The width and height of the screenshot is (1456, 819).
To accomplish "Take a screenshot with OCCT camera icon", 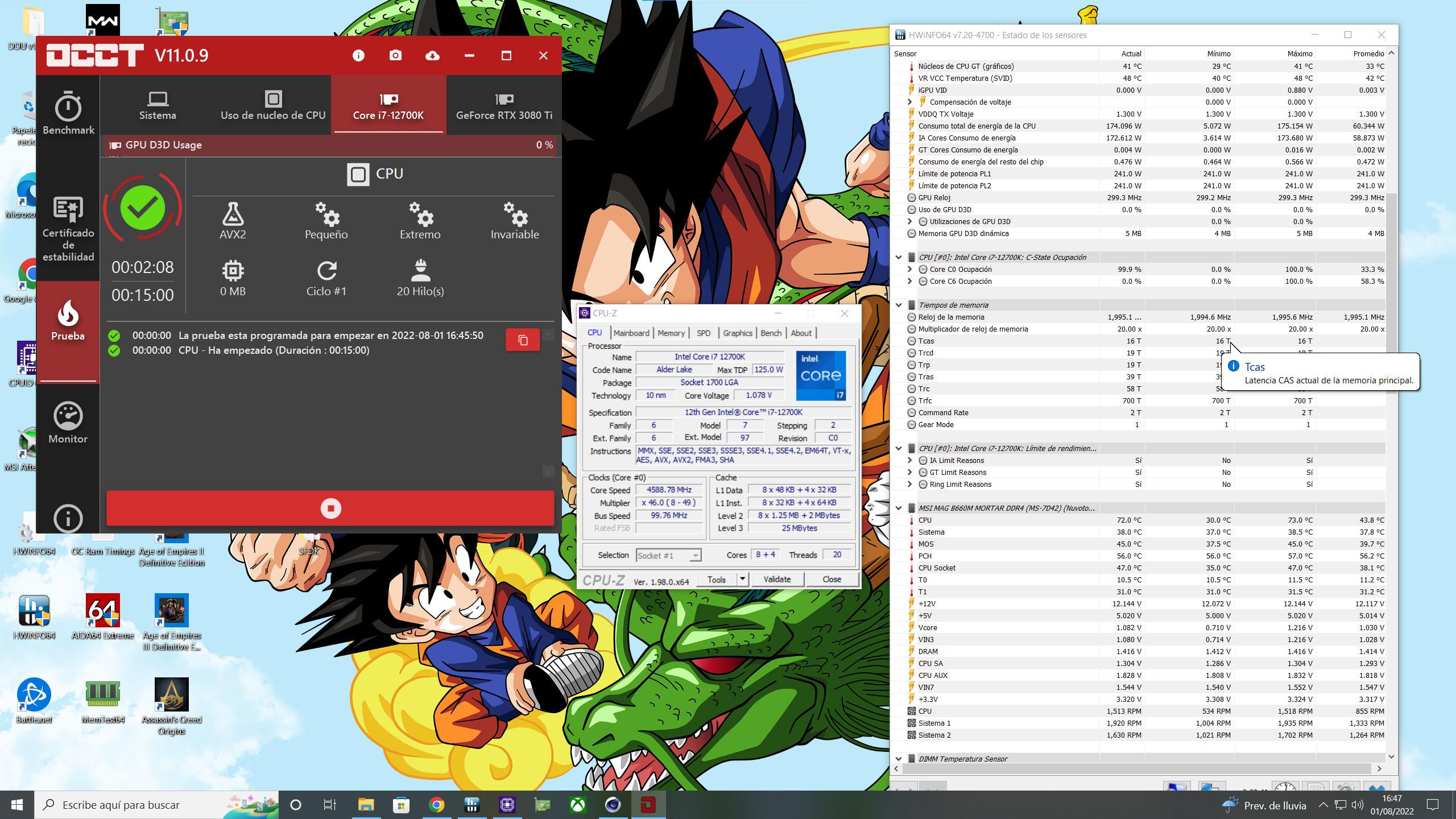I will click(395, 55).
